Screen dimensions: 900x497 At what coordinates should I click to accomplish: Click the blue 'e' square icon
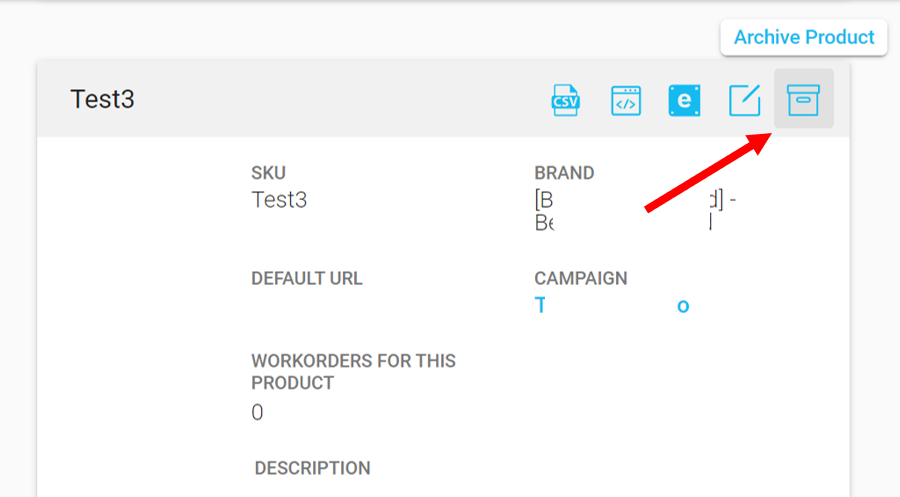(x=684, y=100)
